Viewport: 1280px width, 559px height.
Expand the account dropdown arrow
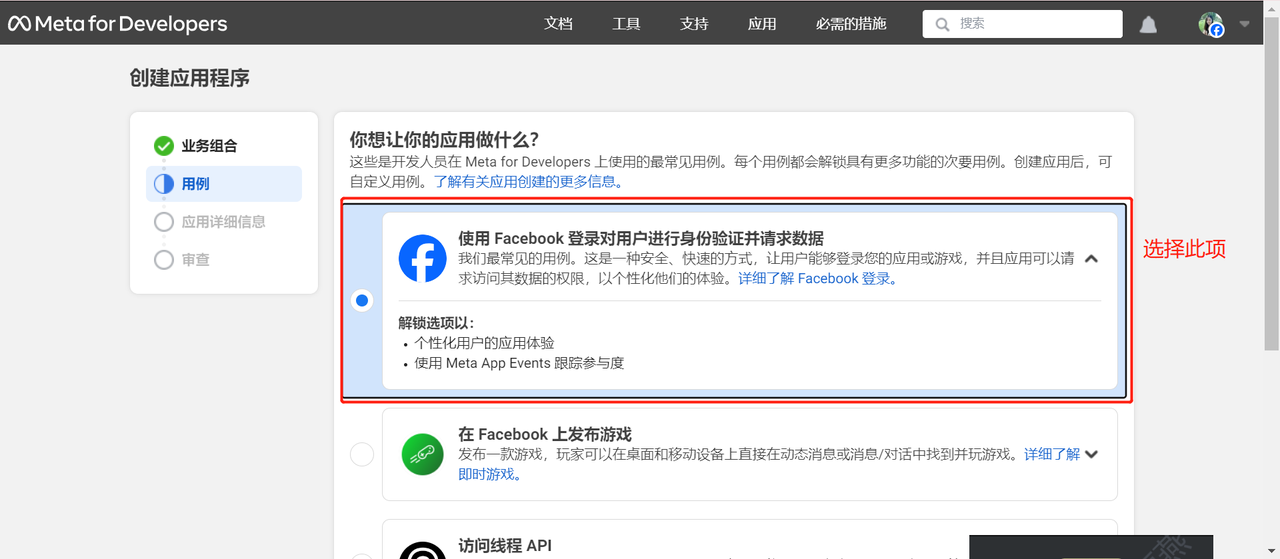pyautogui.click(x=1245, y=24)
